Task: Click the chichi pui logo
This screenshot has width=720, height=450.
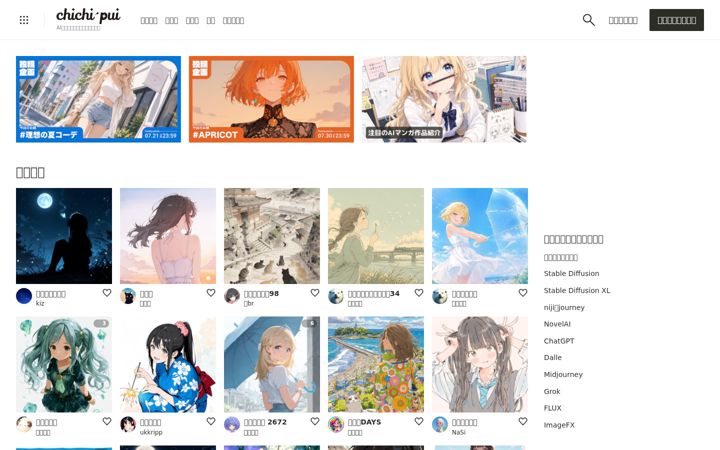Action: point(88,16)
